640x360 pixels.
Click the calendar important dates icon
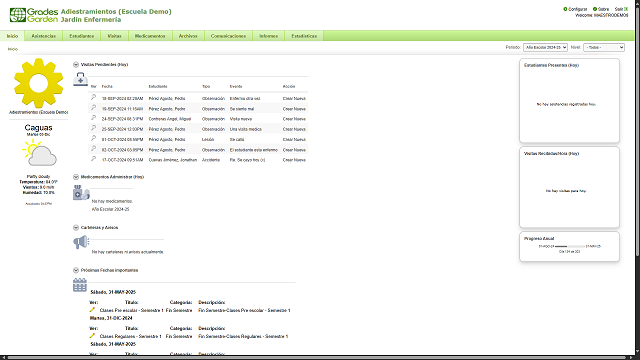coord(80,285)
